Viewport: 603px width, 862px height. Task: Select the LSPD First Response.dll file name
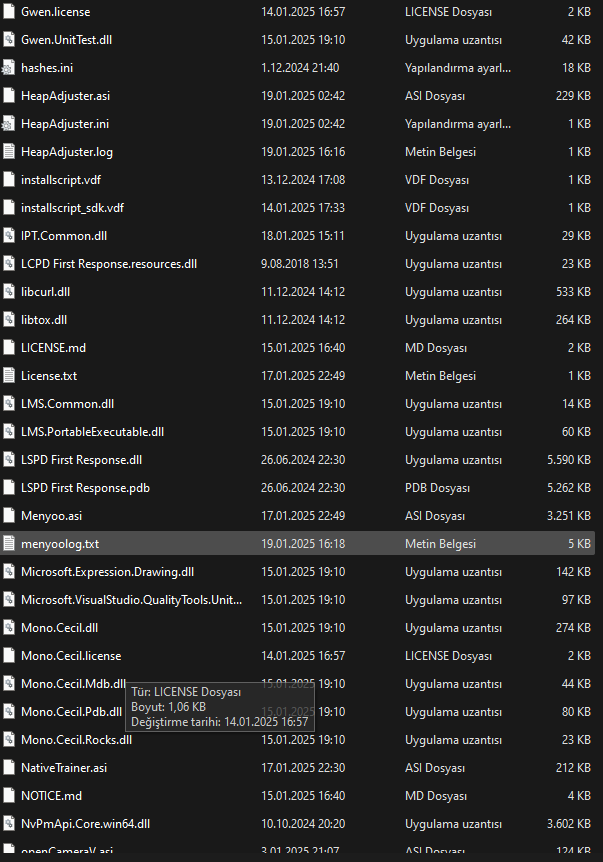[x=81, y=460]
